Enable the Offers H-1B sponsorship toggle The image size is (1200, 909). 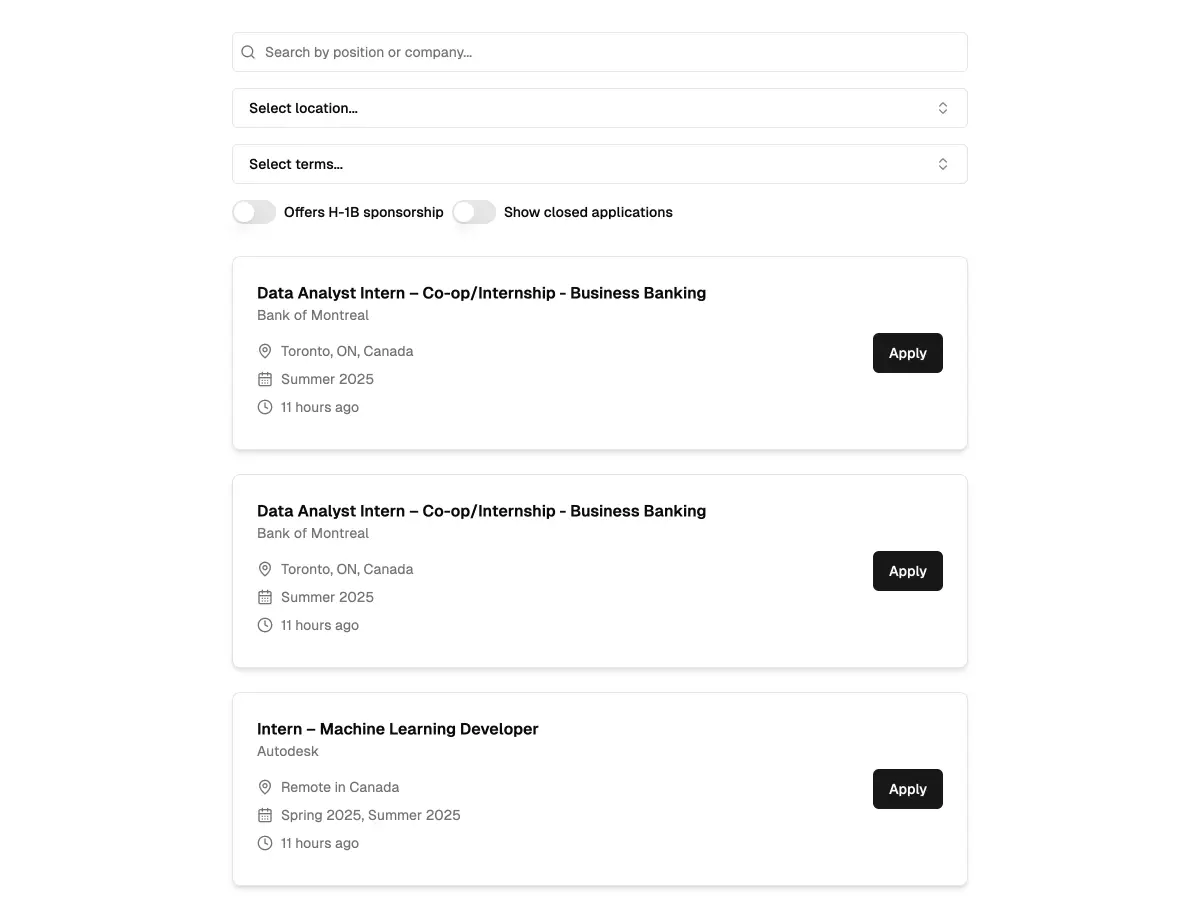pyautogui.click(x=254, y=212)
